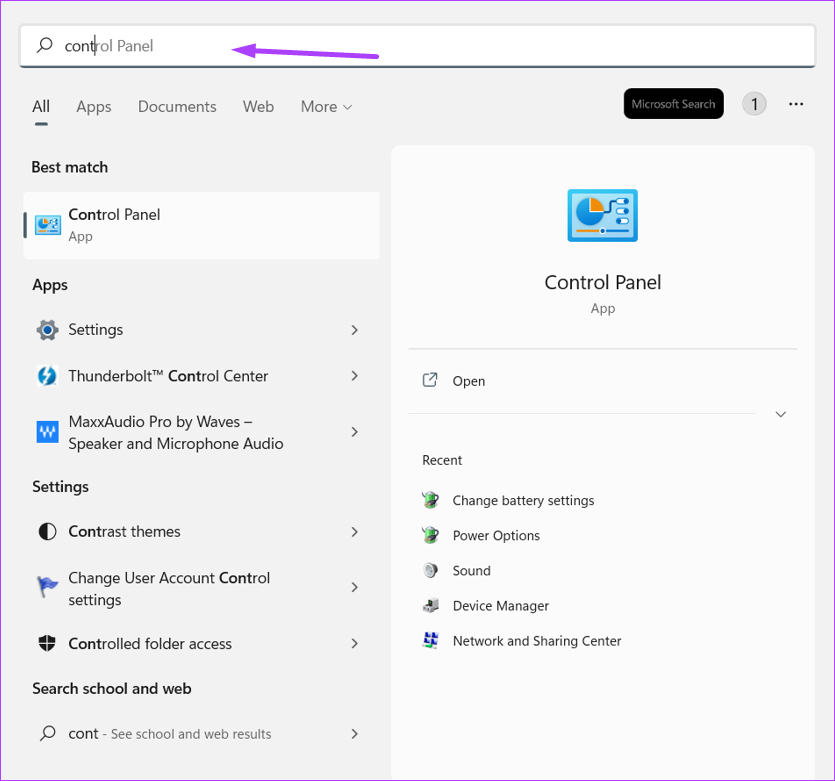Viewport: 835px width, 781px height.
Task: Open recent Network and Sharing Center
Action: point(536,641)
